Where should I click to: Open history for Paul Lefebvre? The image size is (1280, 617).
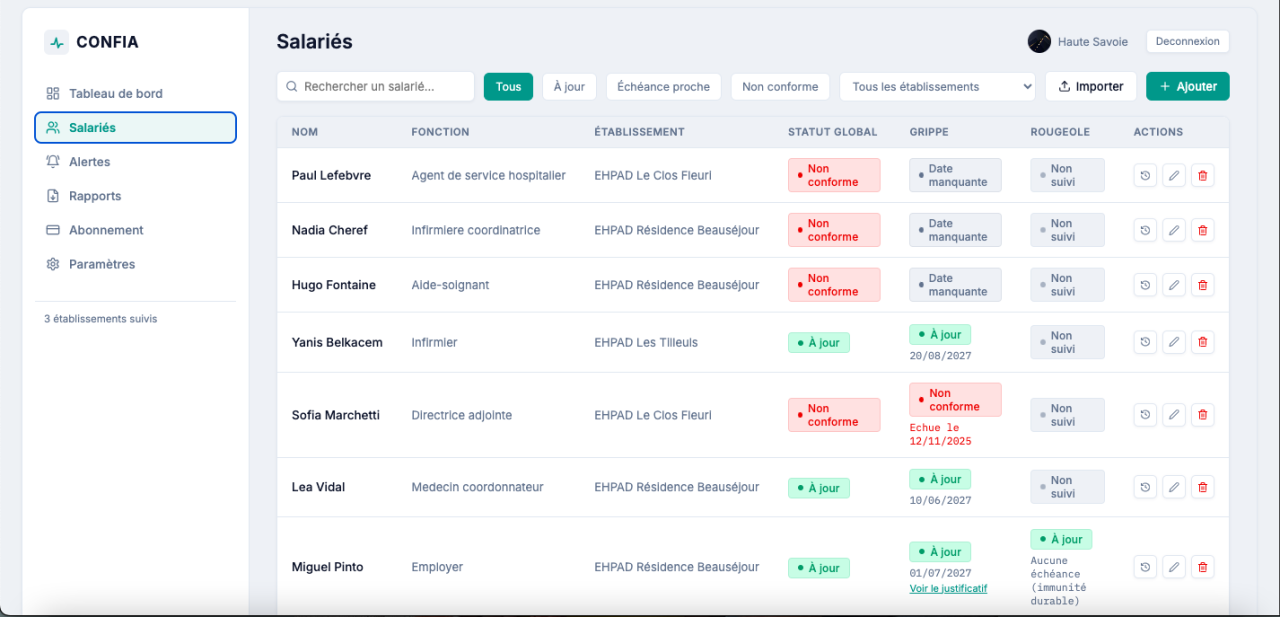(x=1145, y=175)
